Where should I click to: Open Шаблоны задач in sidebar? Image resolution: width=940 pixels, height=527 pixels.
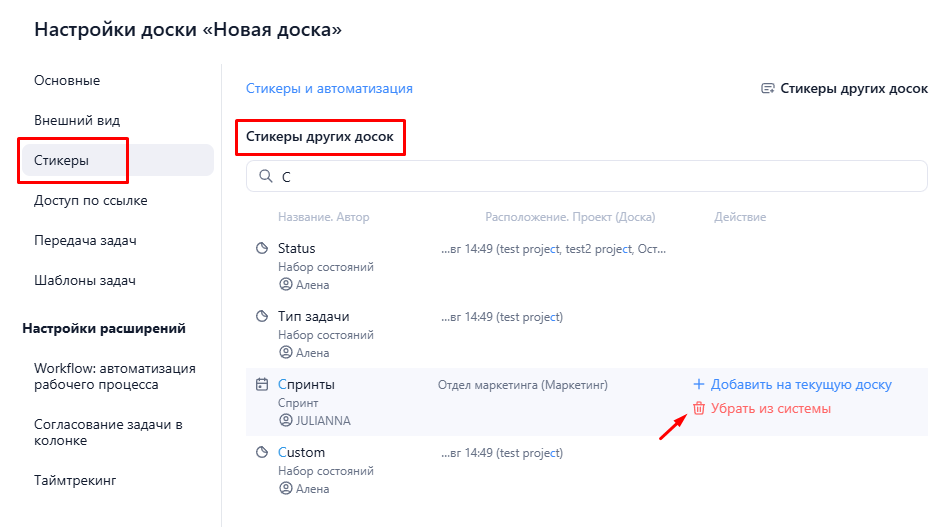[85, 280]
